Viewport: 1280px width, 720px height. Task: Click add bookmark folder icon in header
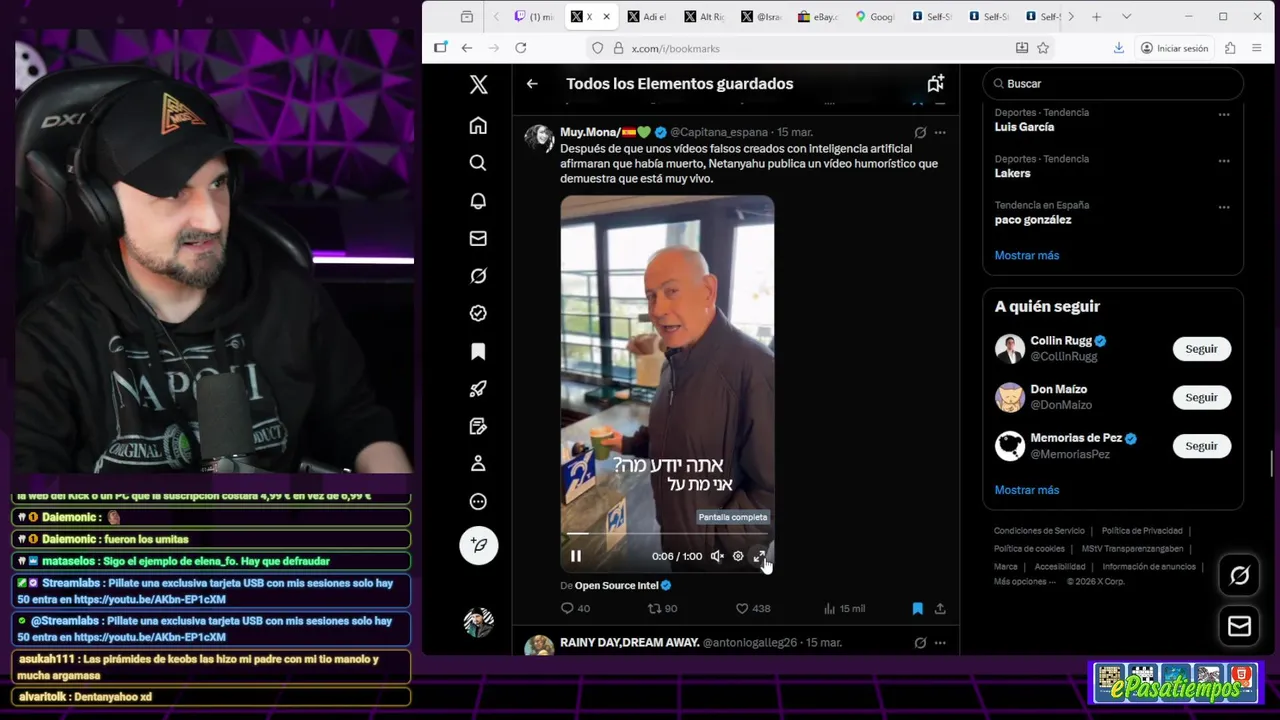936,84
